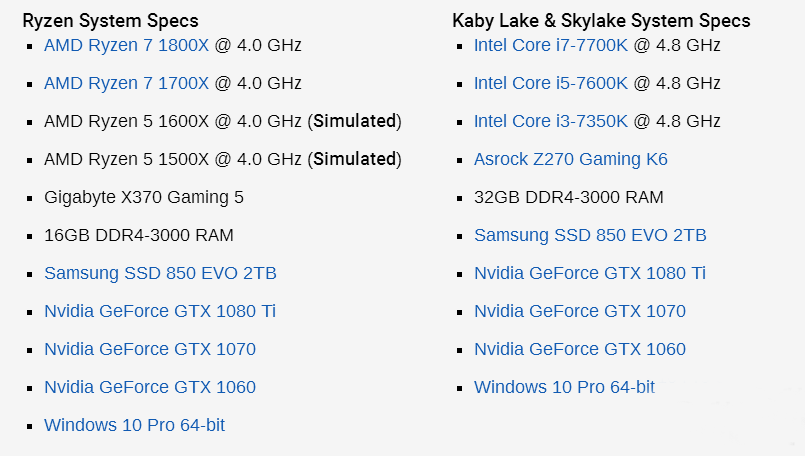Screen dimensions: 805x456
Task: Open Windows 10 Pro link in Kaby Lake list
Action: (x=564, y=387)
